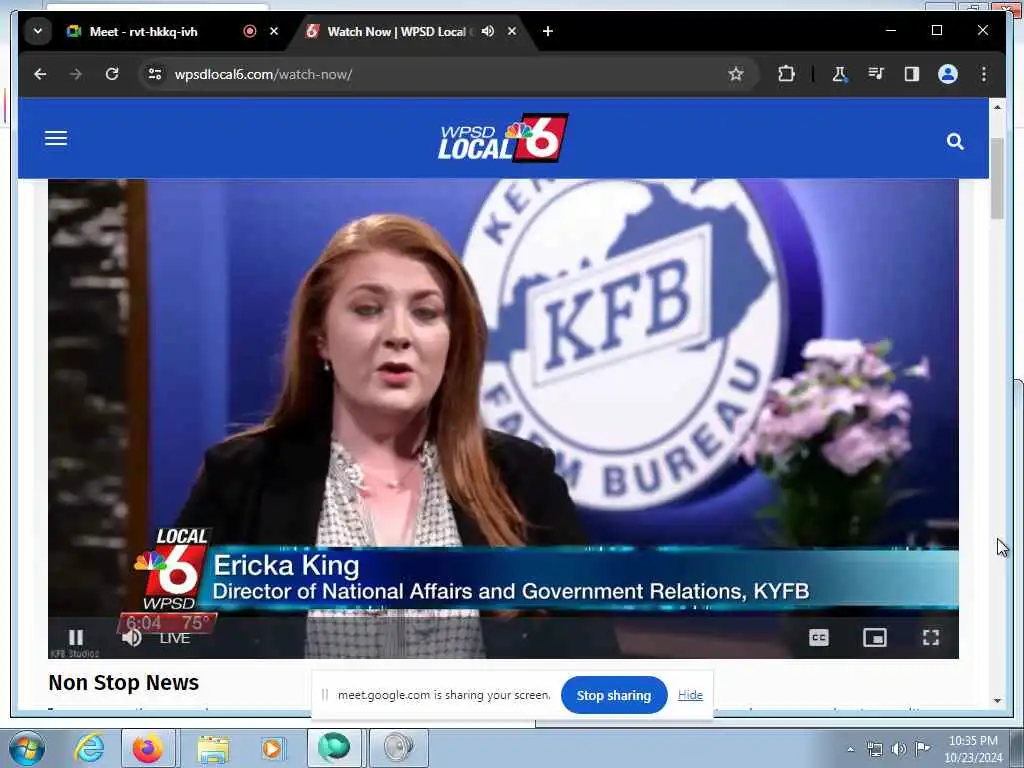Screen dimensions: 1024x768
Task: Mute the video player volume
Action: click(131, 637)
